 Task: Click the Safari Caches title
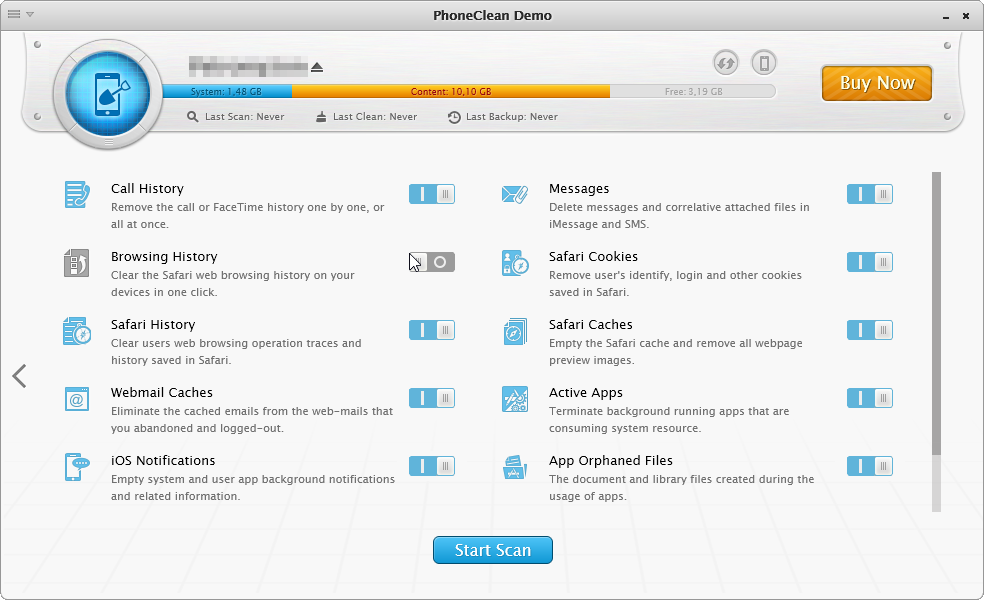point(591,324)
